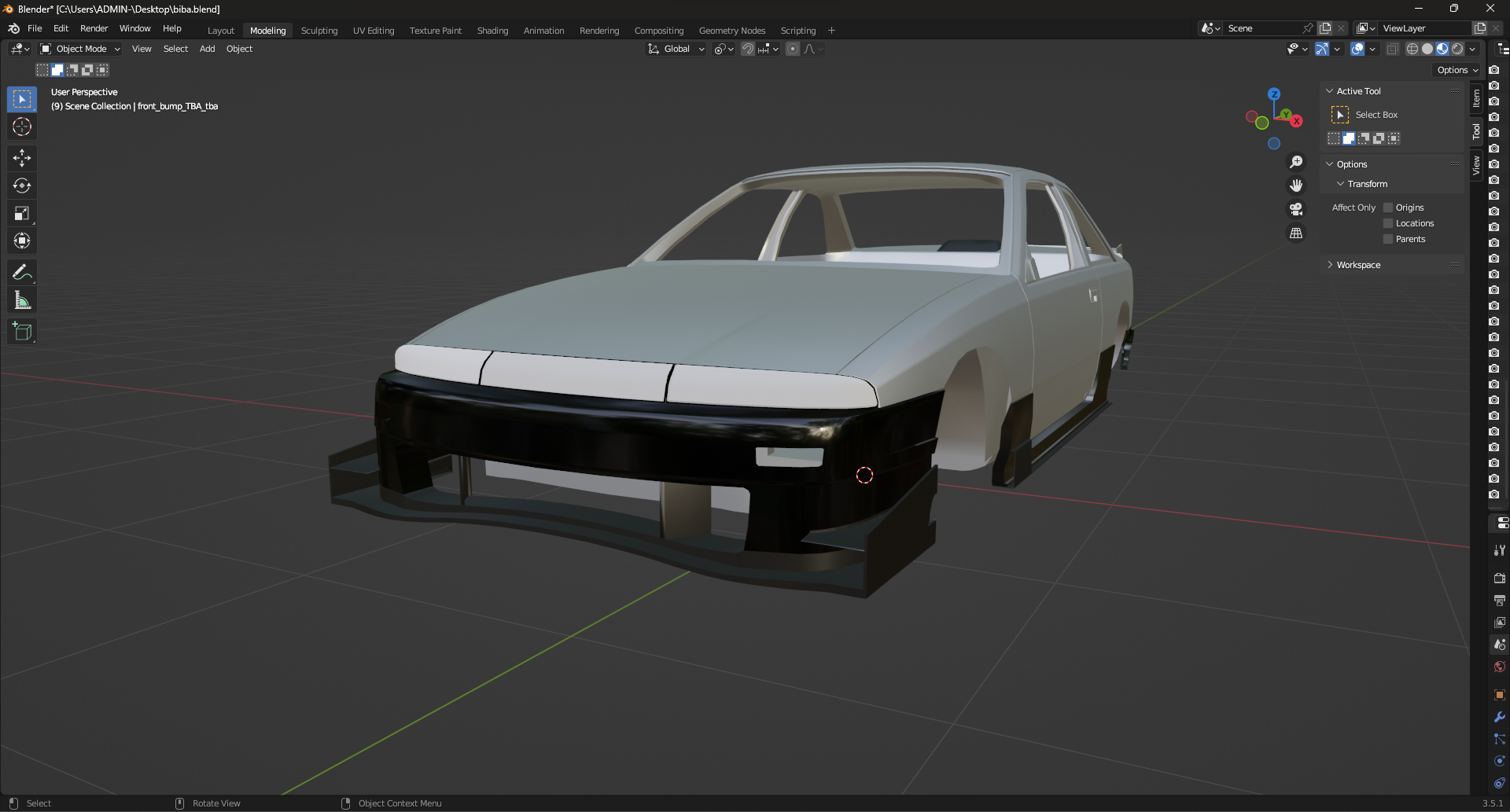Open the Physics properties tab
This screenshot has width=1510, height=812.
click(1500, 761)
